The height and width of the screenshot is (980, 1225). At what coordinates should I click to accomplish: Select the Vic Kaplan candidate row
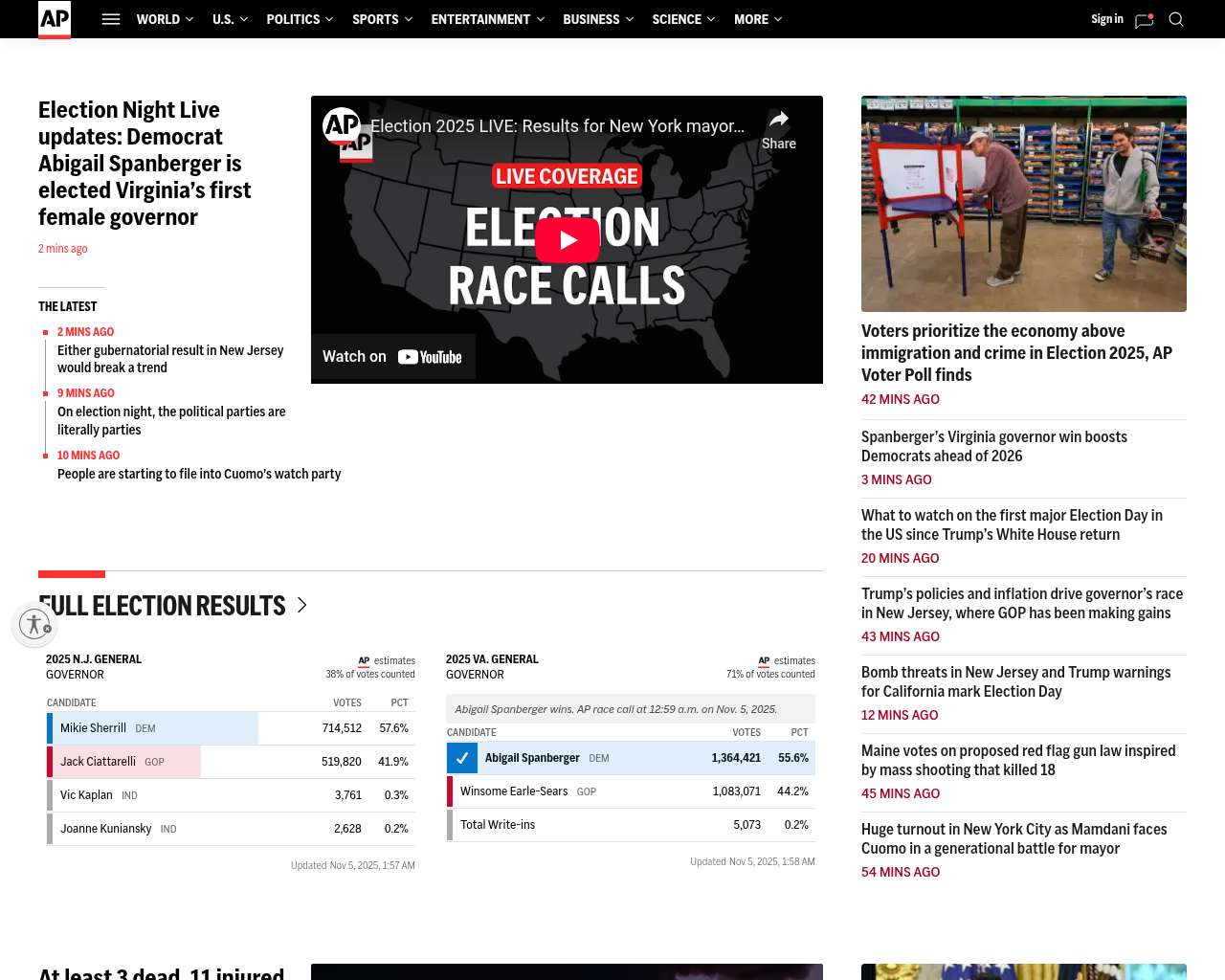click(231, 795)
